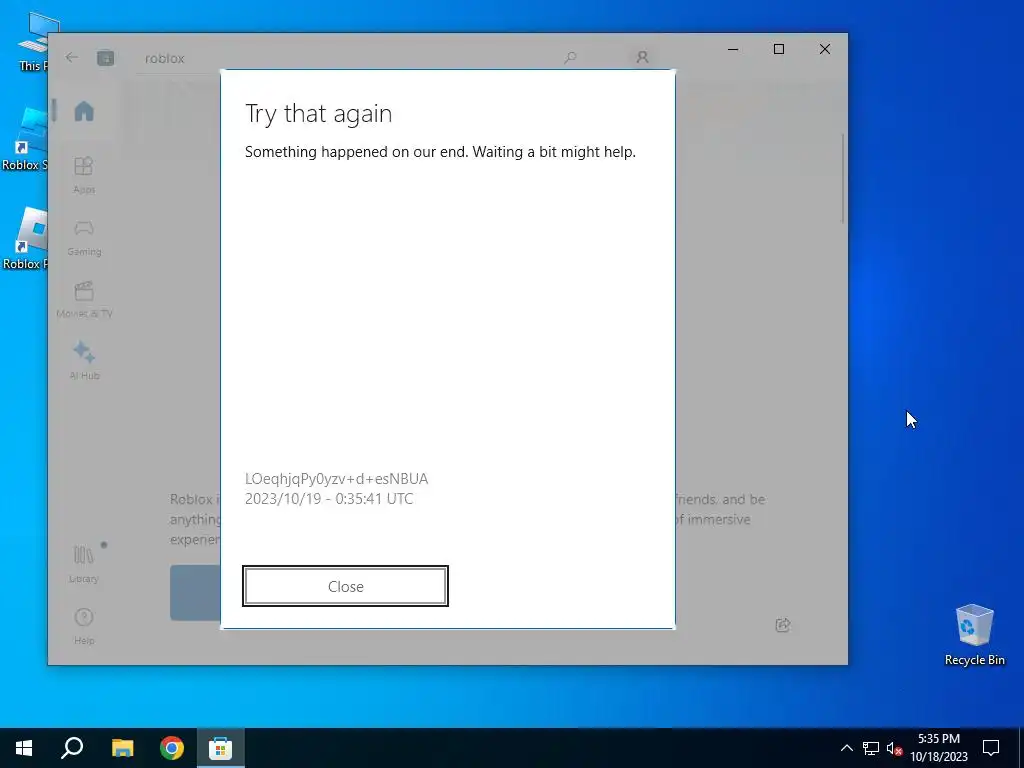Image resolution: width=1024 pixels, height=768 pixels.
Task: Open the notification Action Center
Action: click(x=991, y=748)
